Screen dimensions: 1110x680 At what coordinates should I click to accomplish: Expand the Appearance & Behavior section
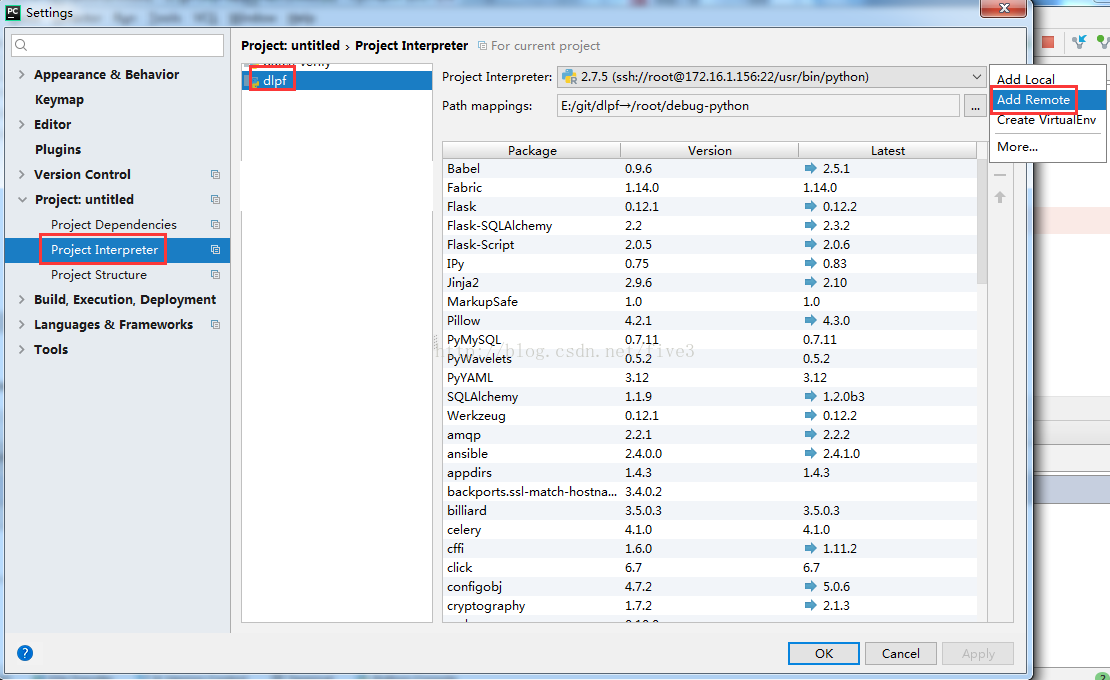coord(21,74)
